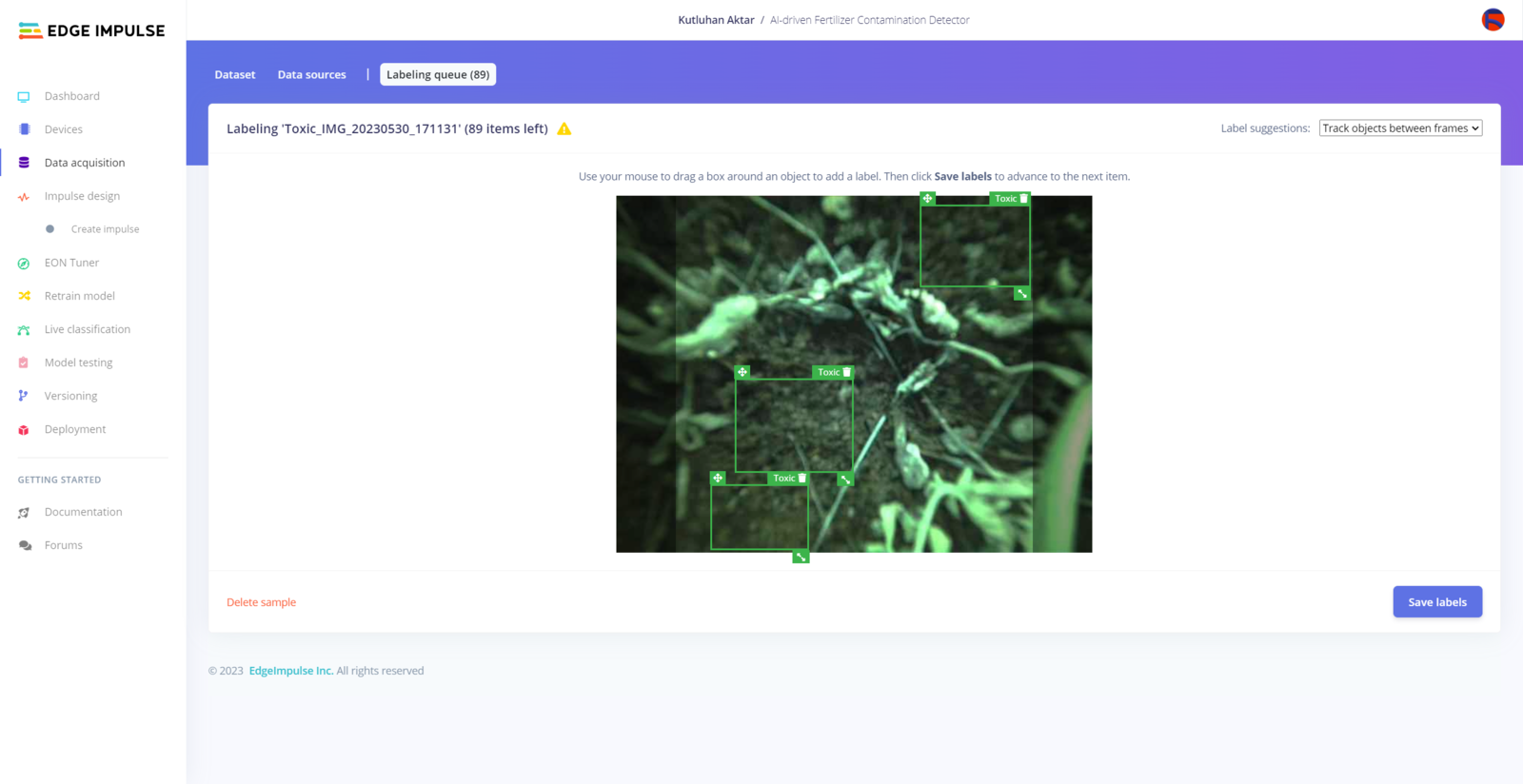Image resolution: width=1523 pixels, height=784 pixels.
Task: Open Deployment page
Action: (x=75, y=429)
